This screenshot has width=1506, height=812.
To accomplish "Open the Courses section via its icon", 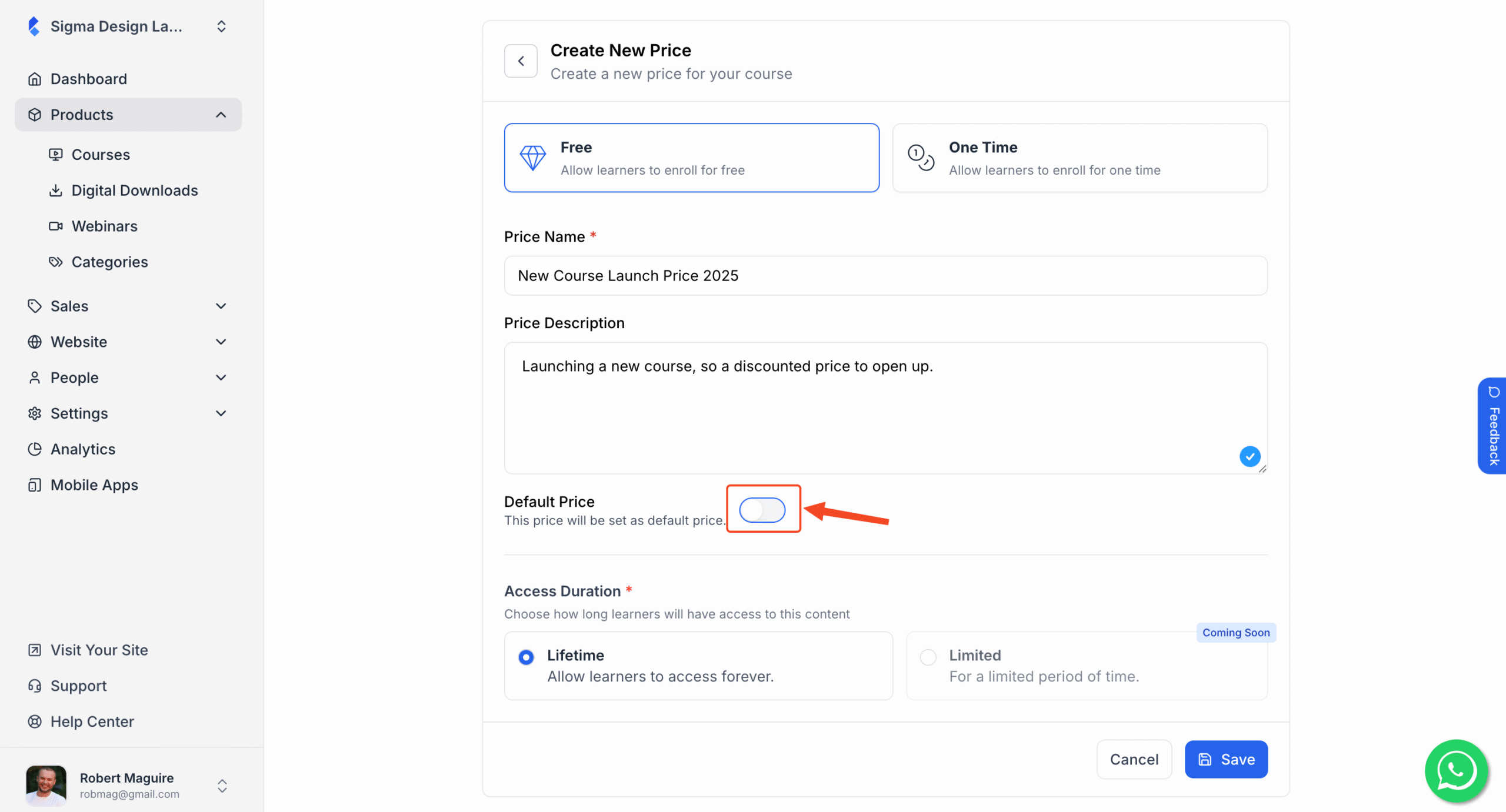I will pos(55,154).
